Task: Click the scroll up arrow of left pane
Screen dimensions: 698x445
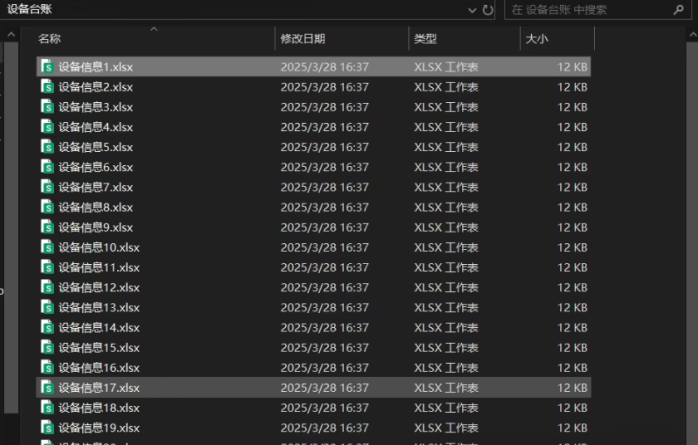Action: (11, 34)
